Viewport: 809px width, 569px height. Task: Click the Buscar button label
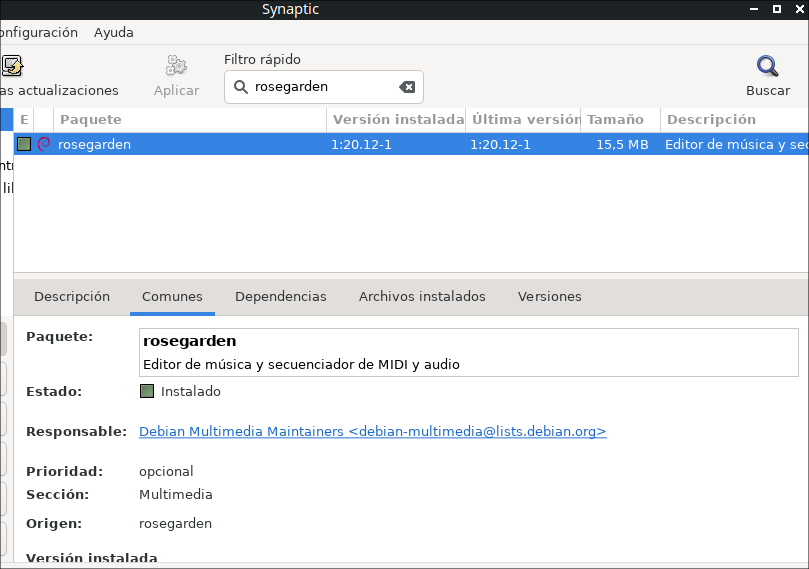point(768,90)
